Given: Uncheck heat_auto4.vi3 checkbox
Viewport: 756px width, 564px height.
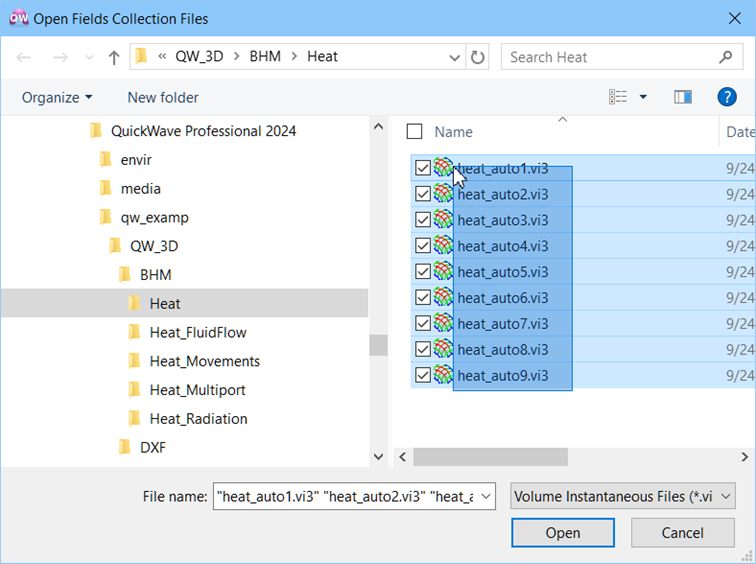Looking at the screenshot, I should (423, 246).
